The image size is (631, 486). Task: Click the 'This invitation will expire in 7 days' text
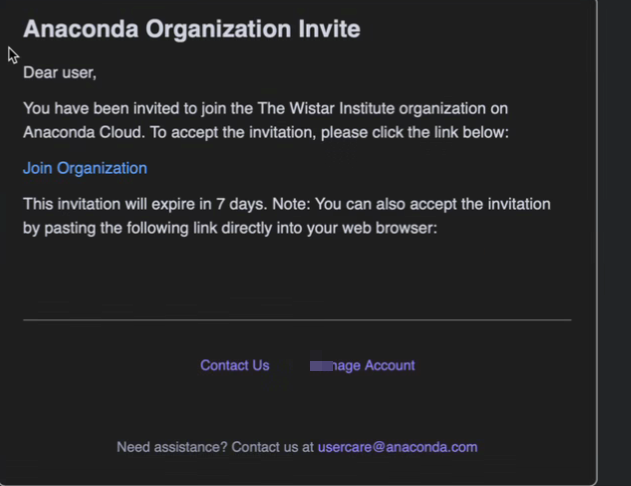pos(145,204)
